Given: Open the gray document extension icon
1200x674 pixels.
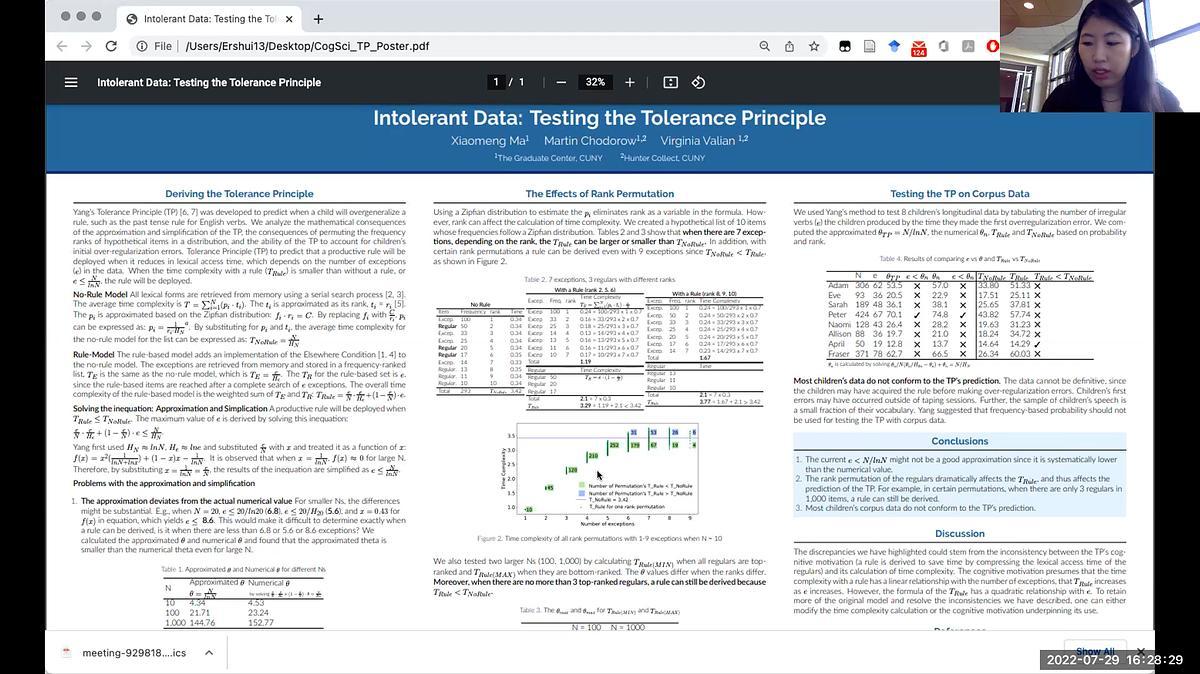Looking at the screenshot, I should 868,46.
